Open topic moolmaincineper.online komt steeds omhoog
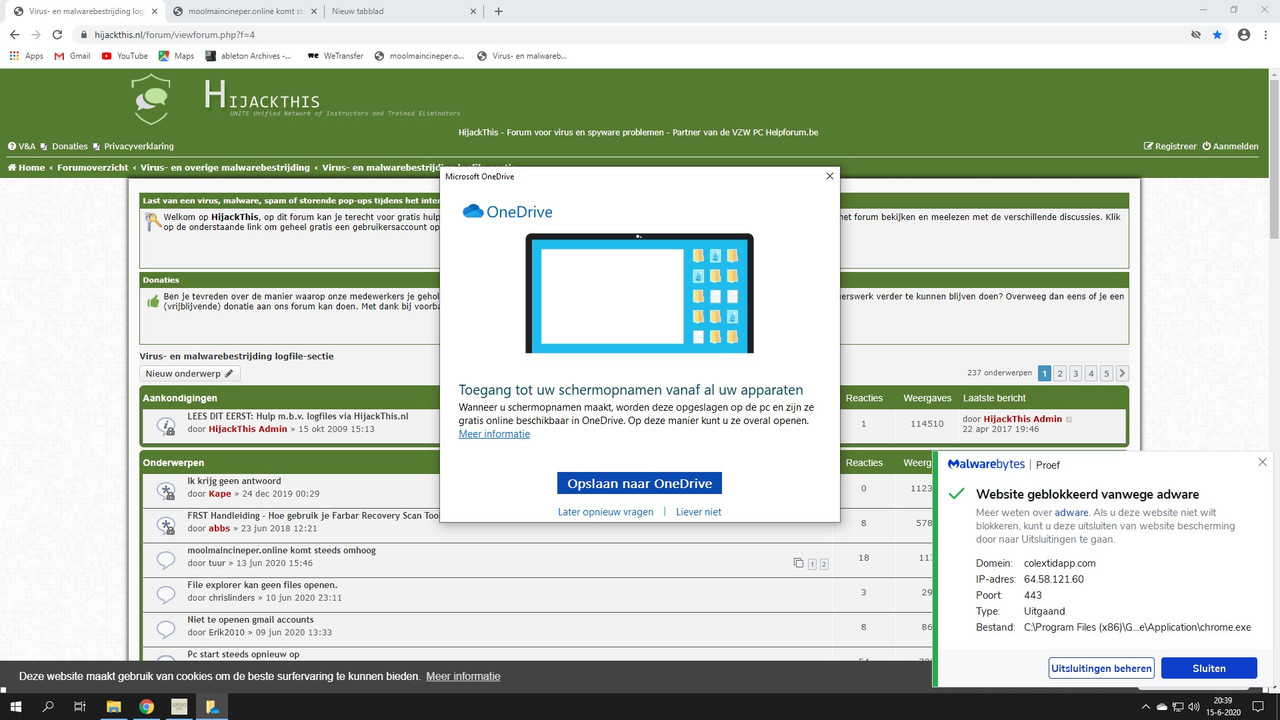Screen dimensions: 1280x720 (x=282, y=550)
